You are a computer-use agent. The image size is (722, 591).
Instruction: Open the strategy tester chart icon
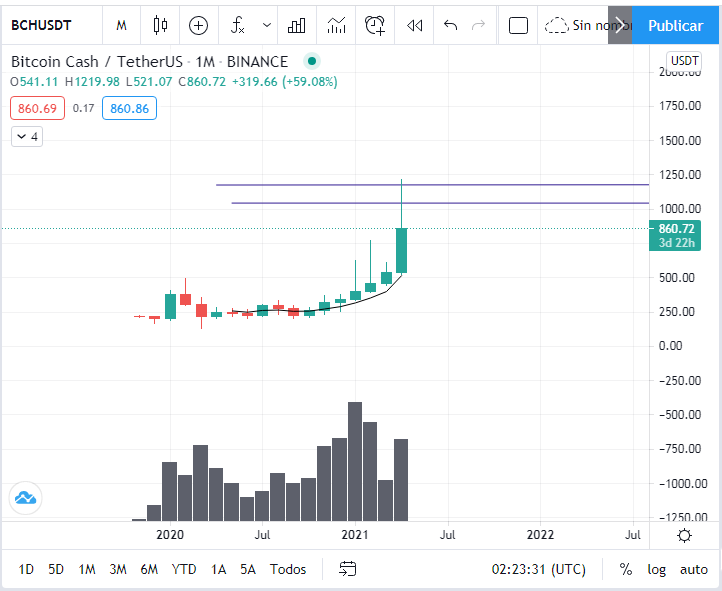(x=336, y=25)
